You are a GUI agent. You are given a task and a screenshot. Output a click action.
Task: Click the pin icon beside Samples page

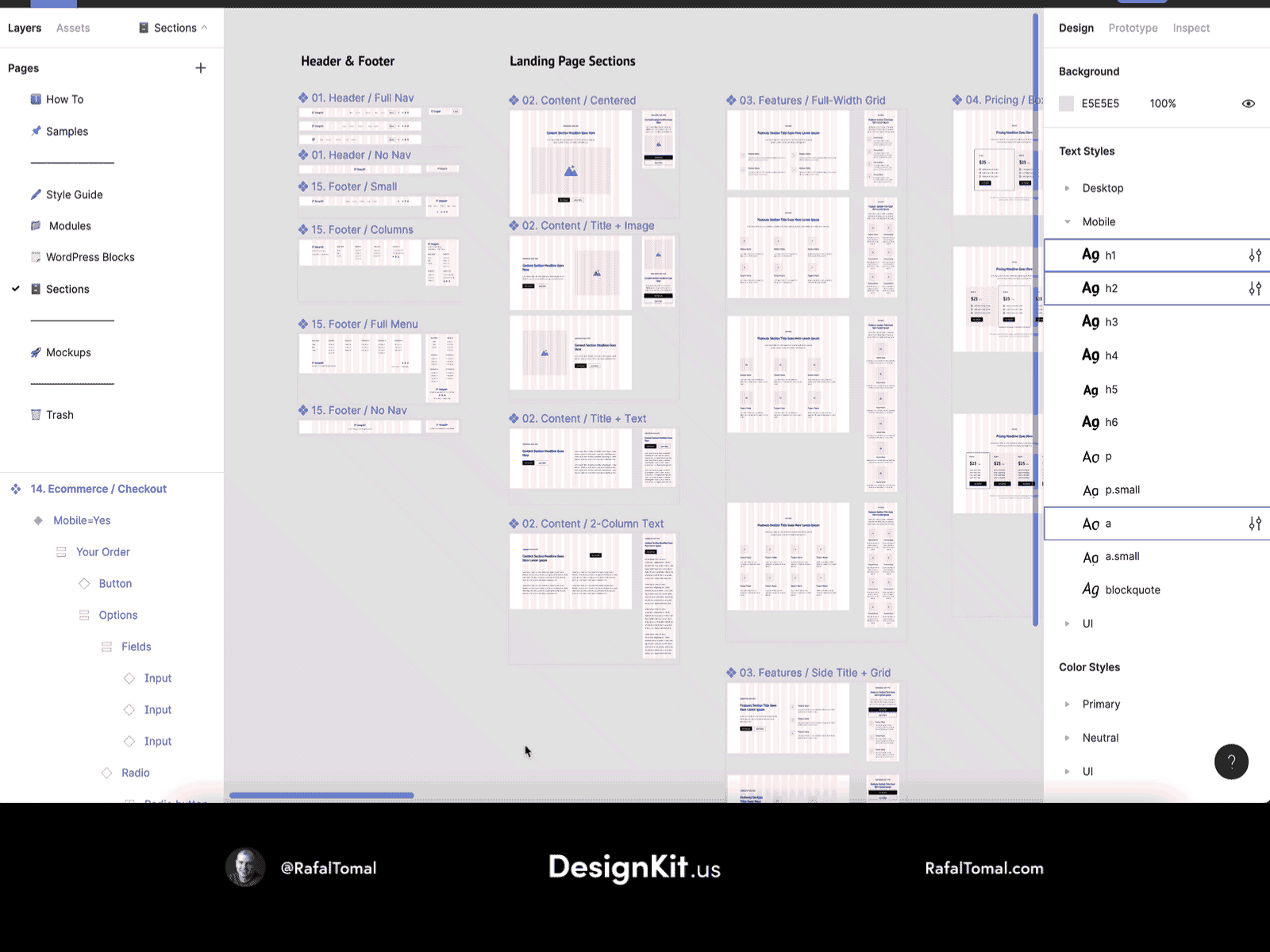[x=36, y=131]
